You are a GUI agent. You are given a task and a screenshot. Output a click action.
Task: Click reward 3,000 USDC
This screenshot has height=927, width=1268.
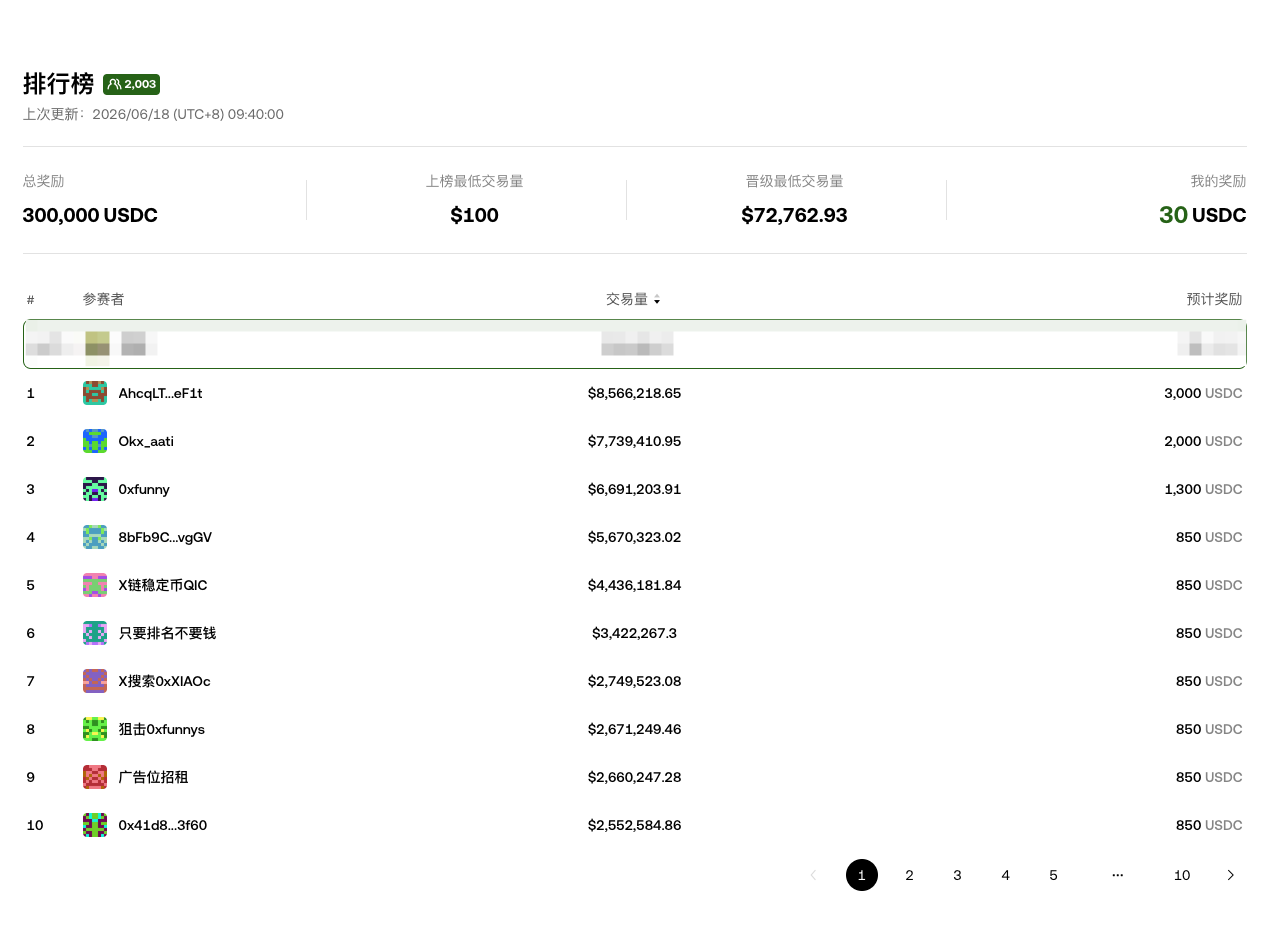[1203, 393]
